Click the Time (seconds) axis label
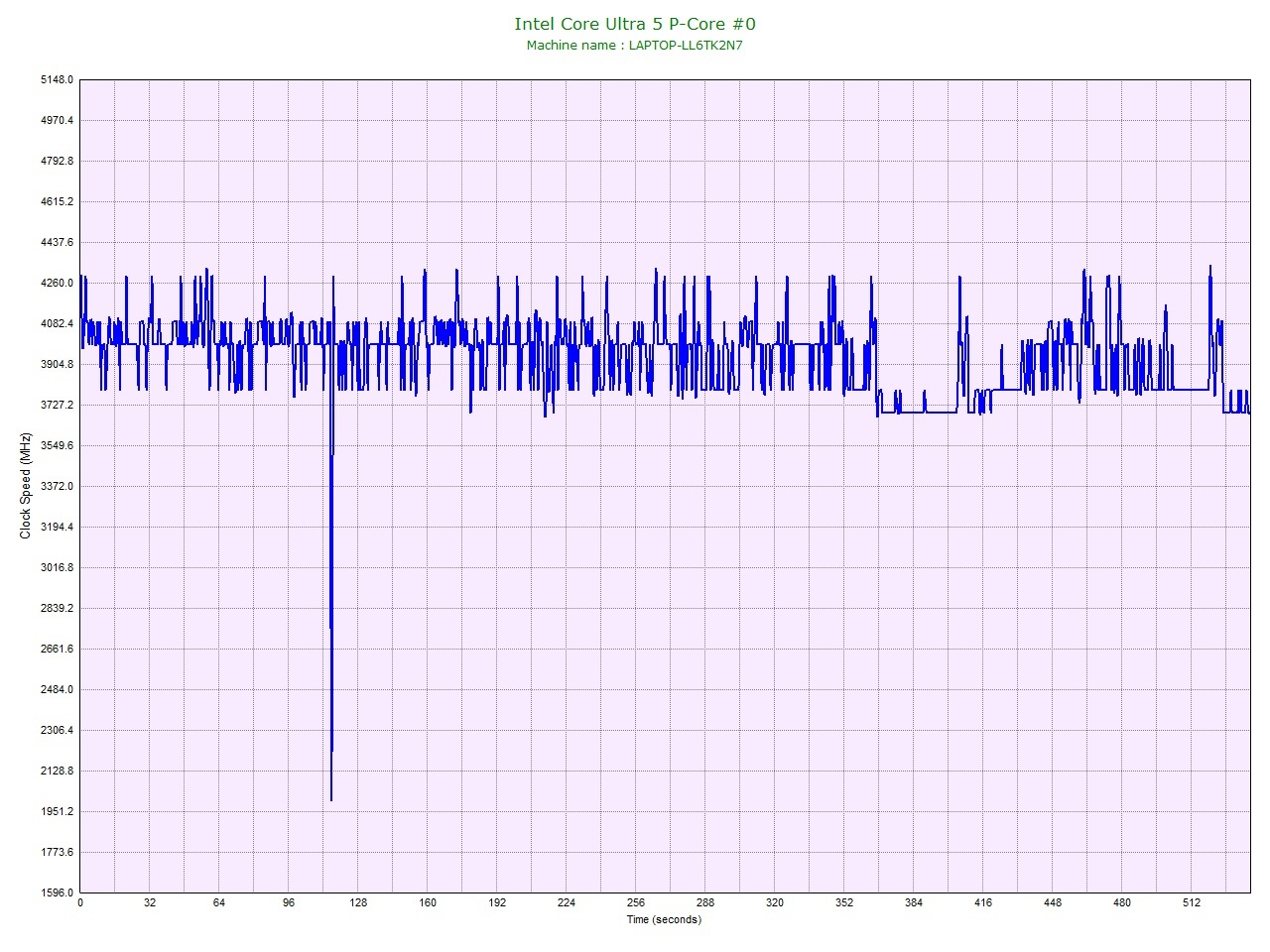This screenshot has width=1270, height=952. (x=663, y=919)
